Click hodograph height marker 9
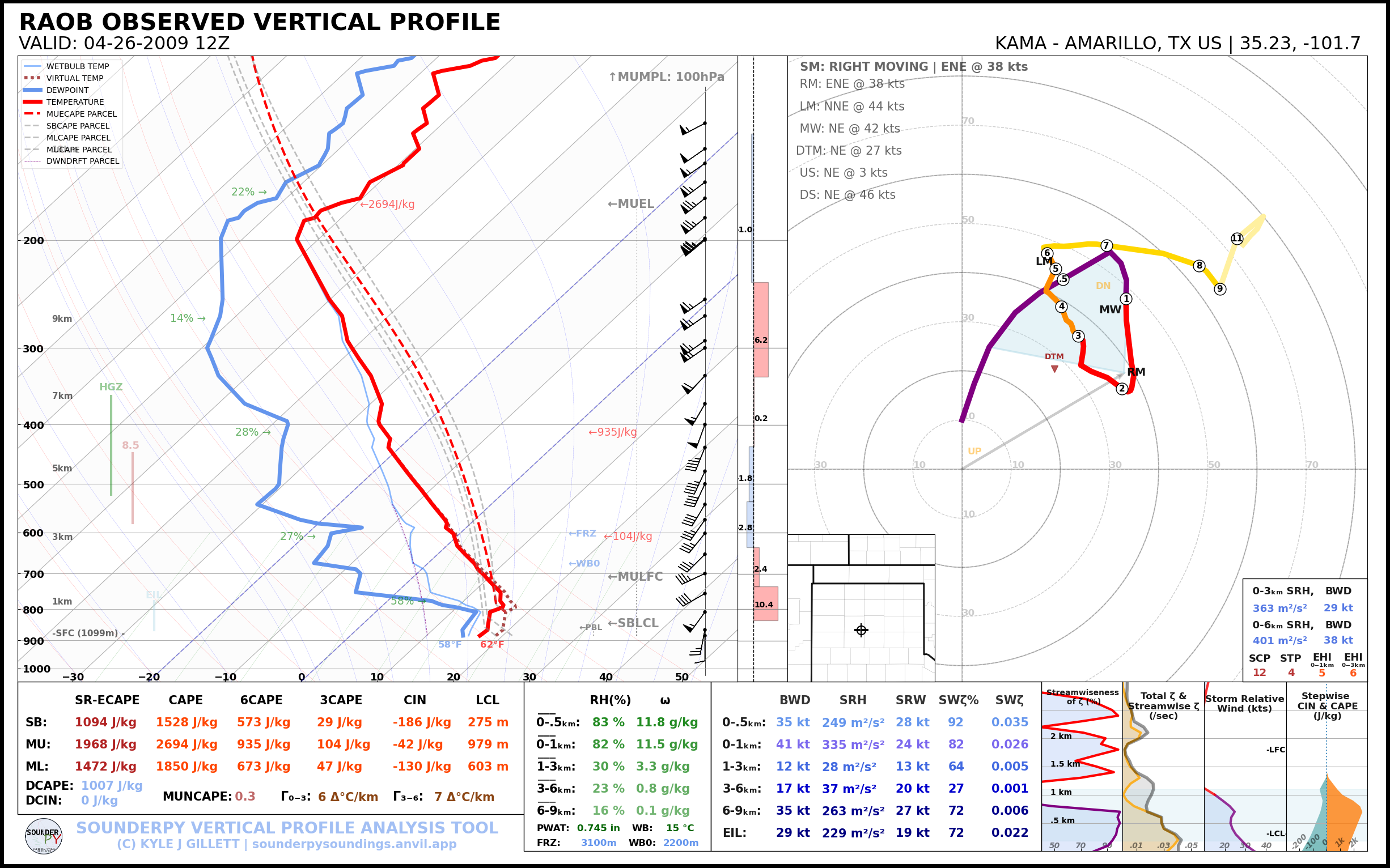1390x868 pixels. tap(1220, 289)
